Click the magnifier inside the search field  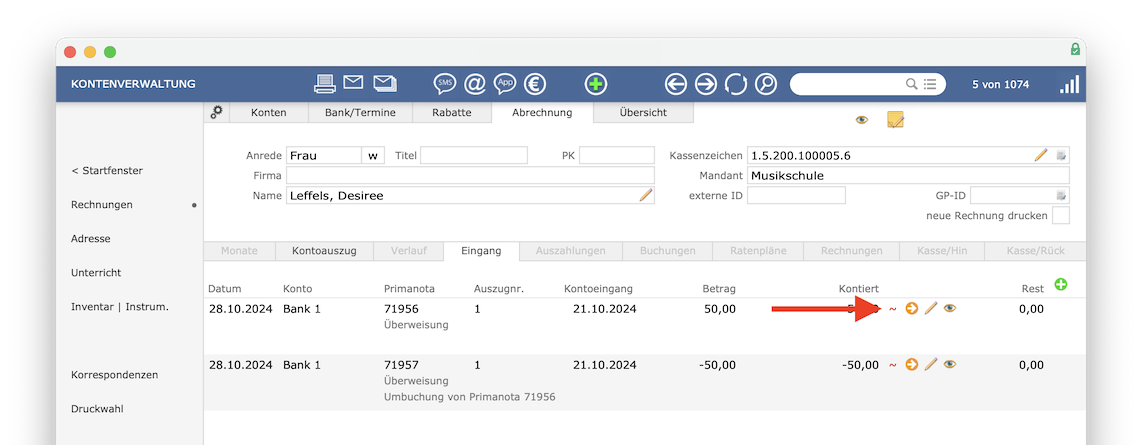pos(911,84)
